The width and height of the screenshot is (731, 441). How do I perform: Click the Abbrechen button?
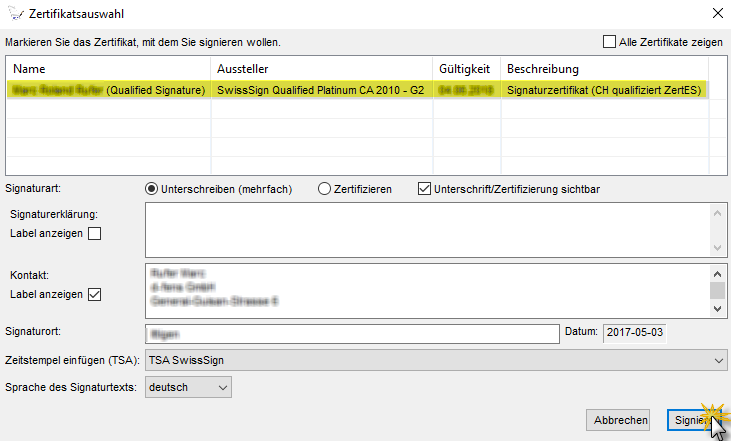(x=617, y=421)
